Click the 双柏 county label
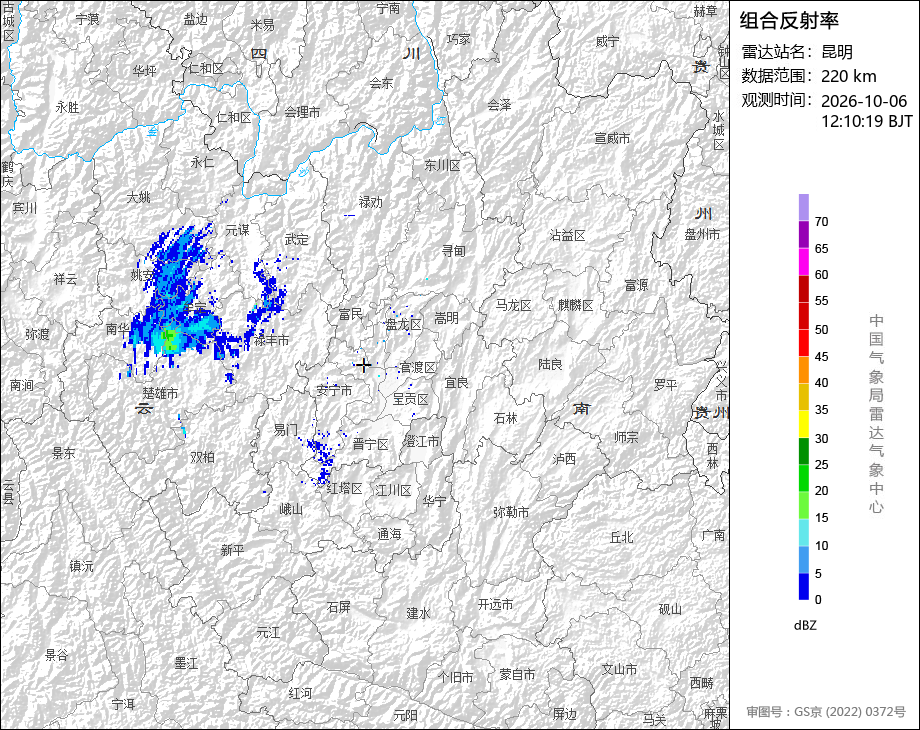Image resolution: width=920 pixels, height=730 pixels. [202, 457]
